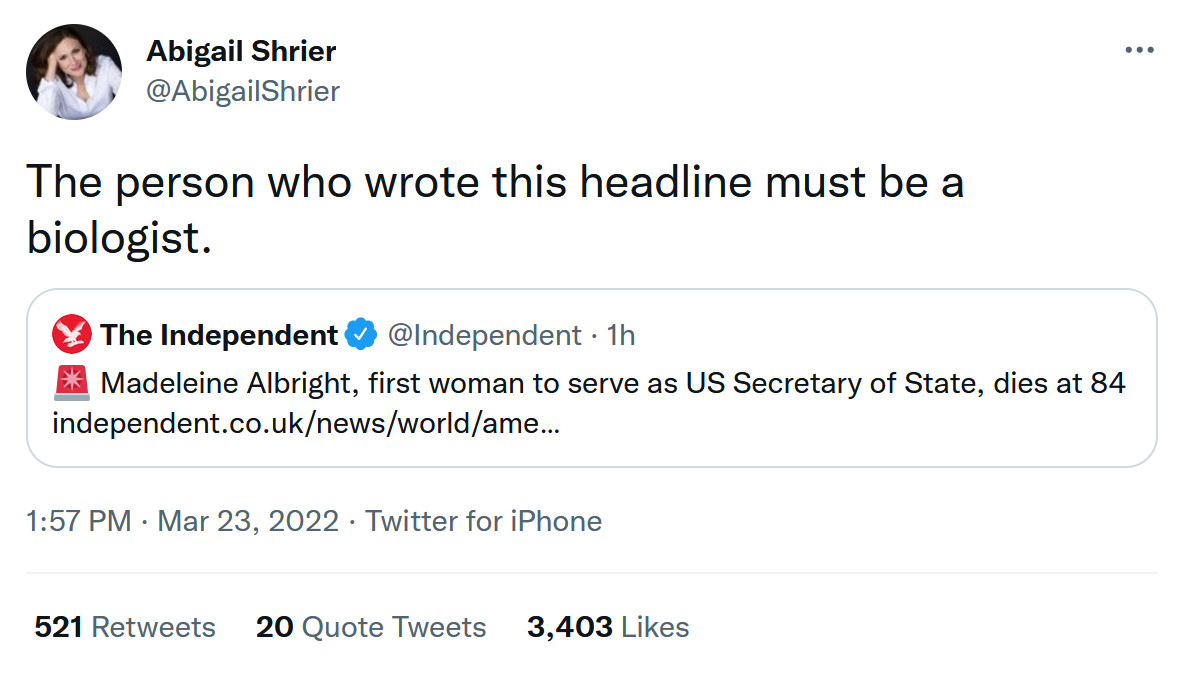Open the tweet author's profile photo
1187x673 pixels.
[x=73, y=72]
